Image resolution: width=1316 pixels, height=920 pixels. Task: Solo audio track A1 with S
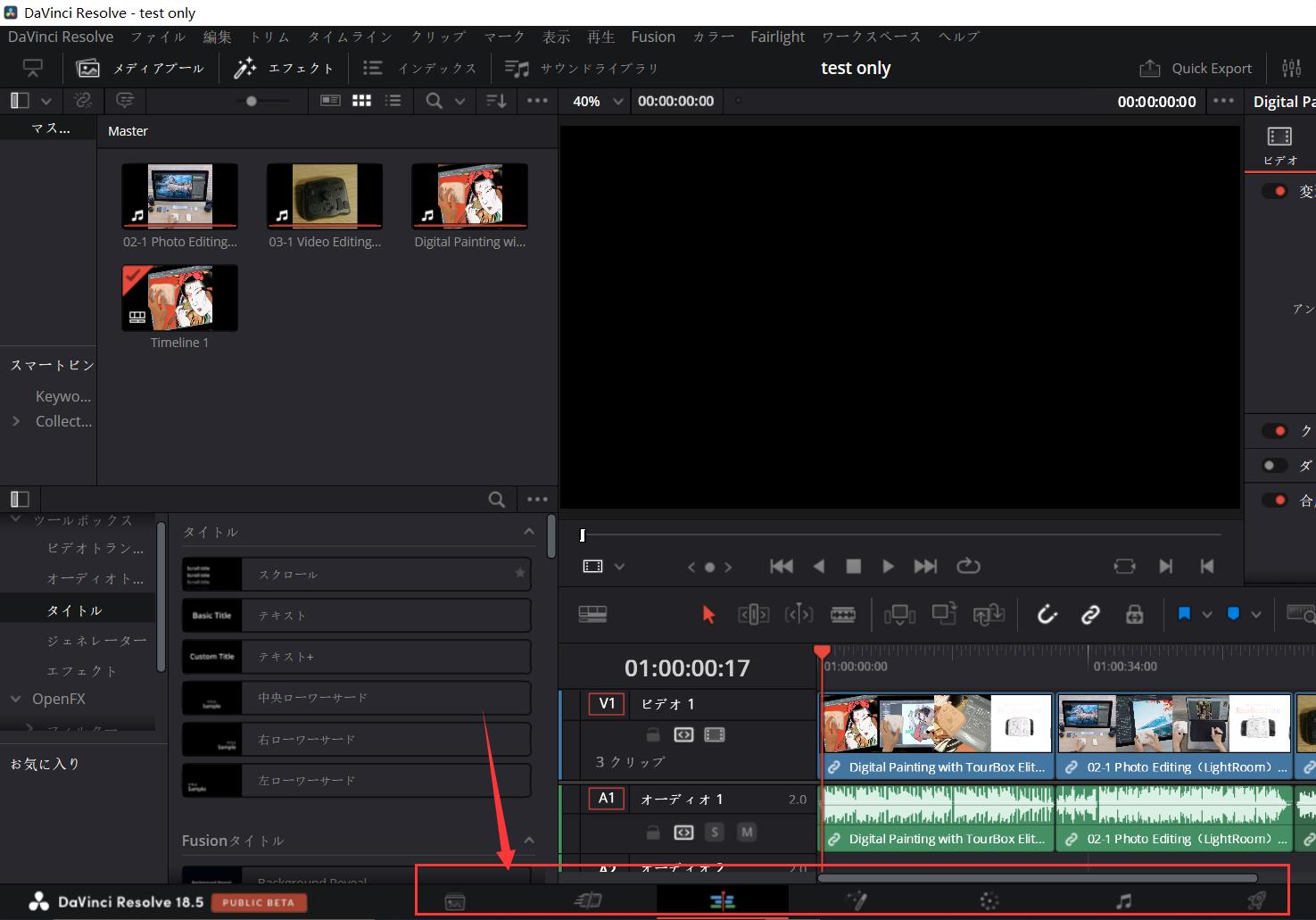tap(714, 833)
